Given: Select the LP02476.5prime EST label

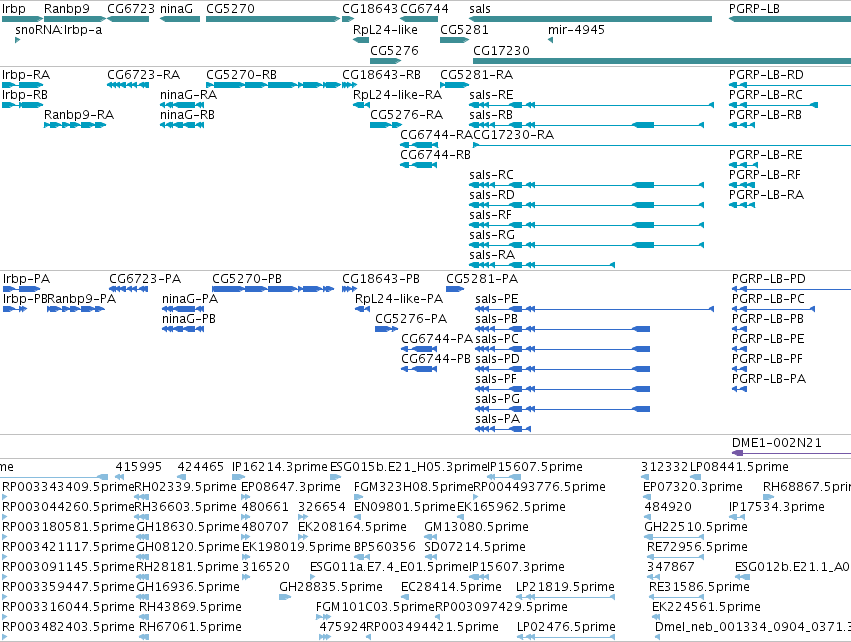Looking at the screenshot, I should click(566, 627).
